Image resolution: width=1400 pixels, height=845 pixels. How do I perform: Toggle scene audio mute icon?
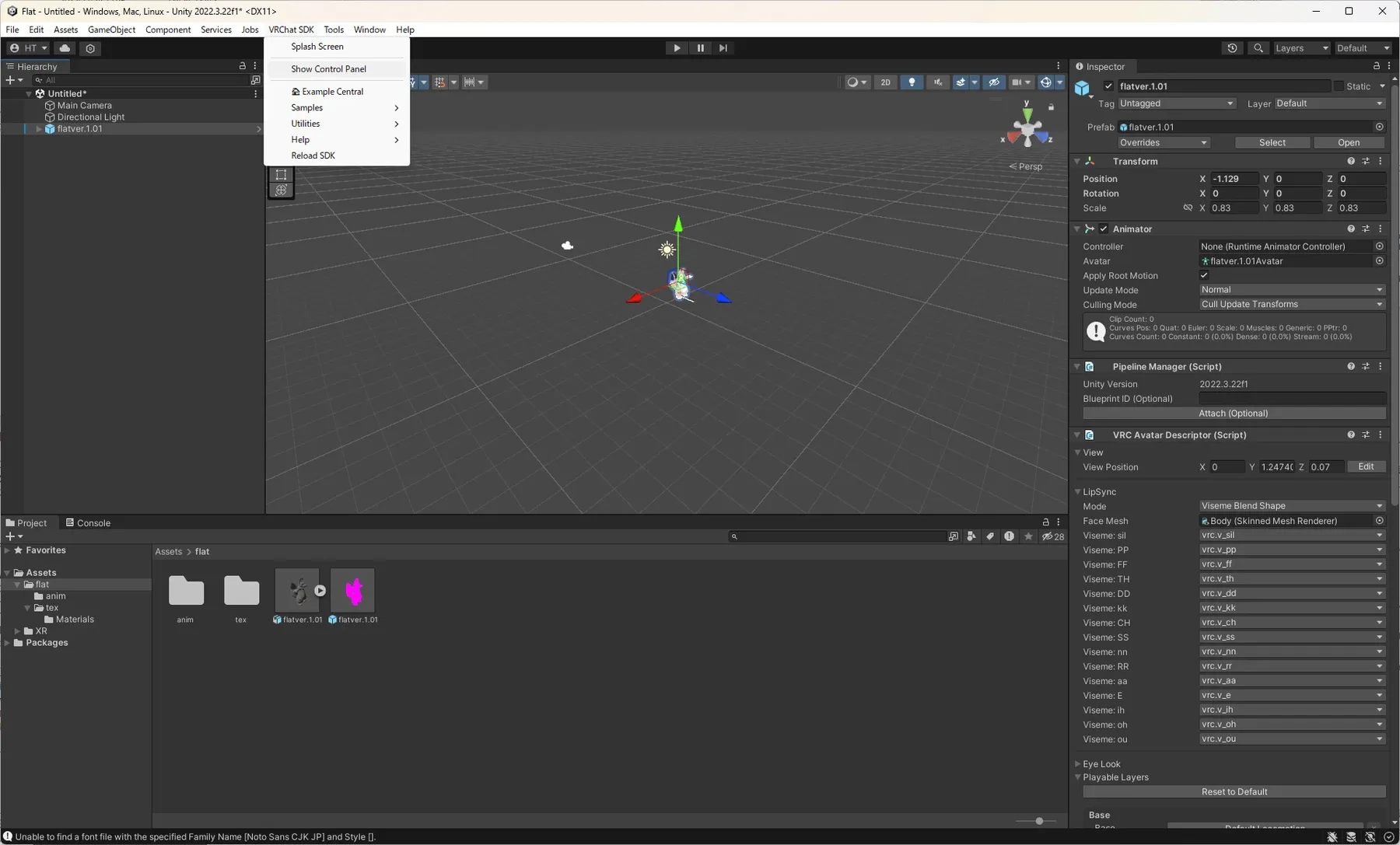click(937, 82)
